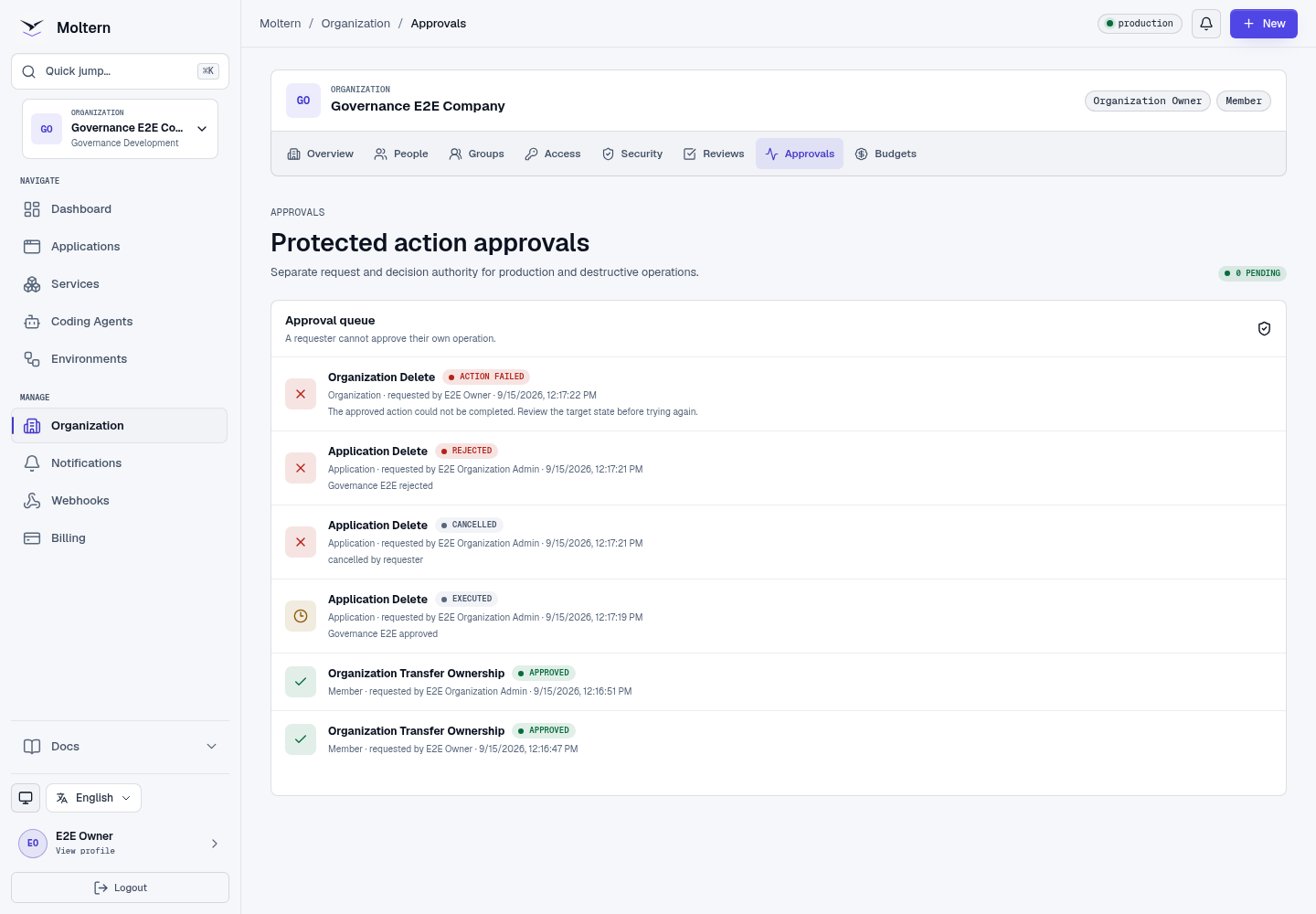Switch theme using the monitor icon button
The width and height of the screenshot is (1316, 914).
pyautogui.click(x=26, y=798)
